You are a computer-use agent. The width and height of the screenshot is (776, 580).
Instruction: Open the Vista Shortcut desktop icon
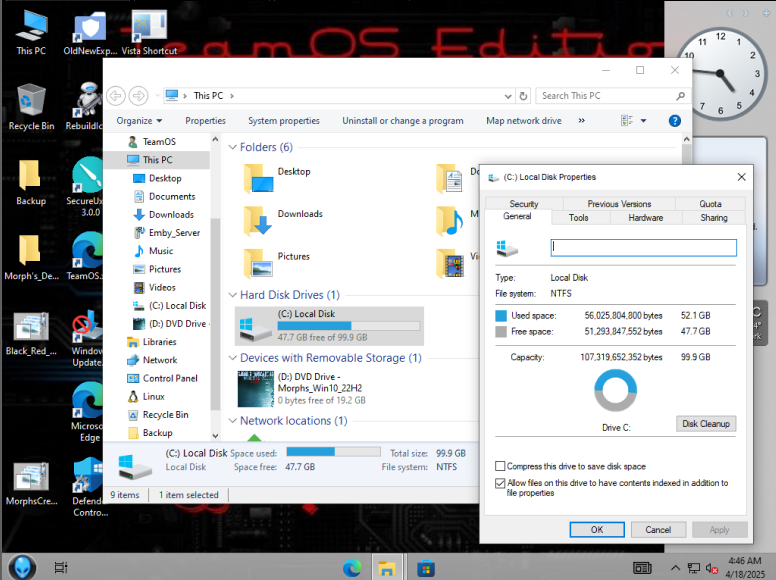[149, 33]
